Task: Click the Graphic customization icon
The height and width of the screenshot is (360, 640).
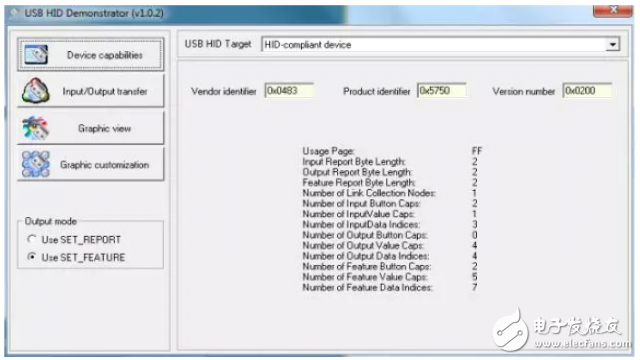Action: point(36,164)
